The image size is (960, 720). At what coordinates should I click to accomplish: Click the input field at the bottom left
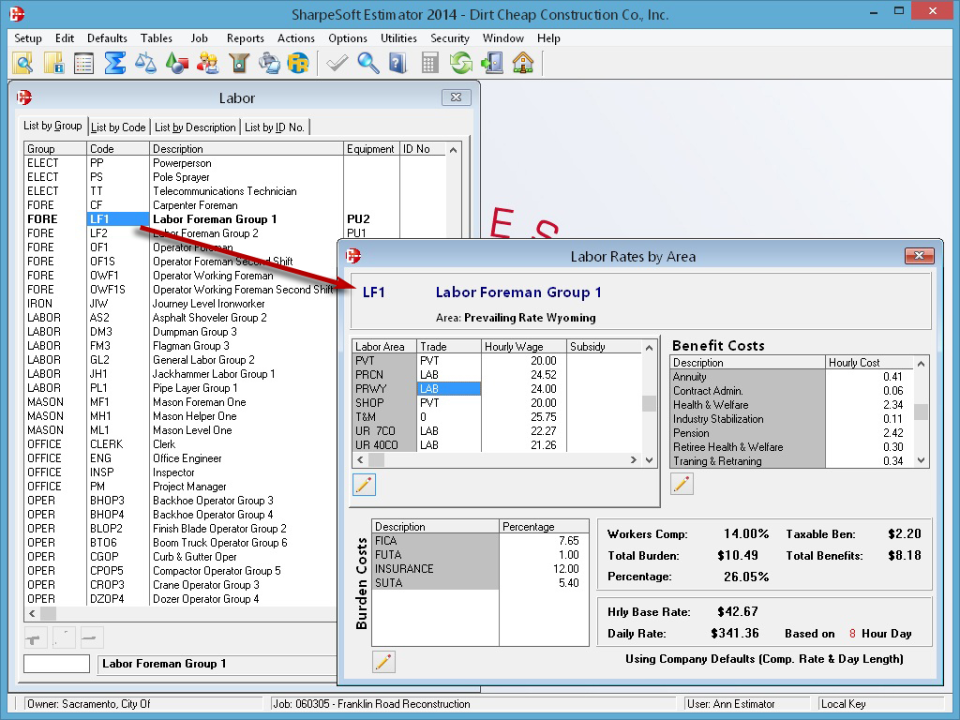tap(55, 663)
